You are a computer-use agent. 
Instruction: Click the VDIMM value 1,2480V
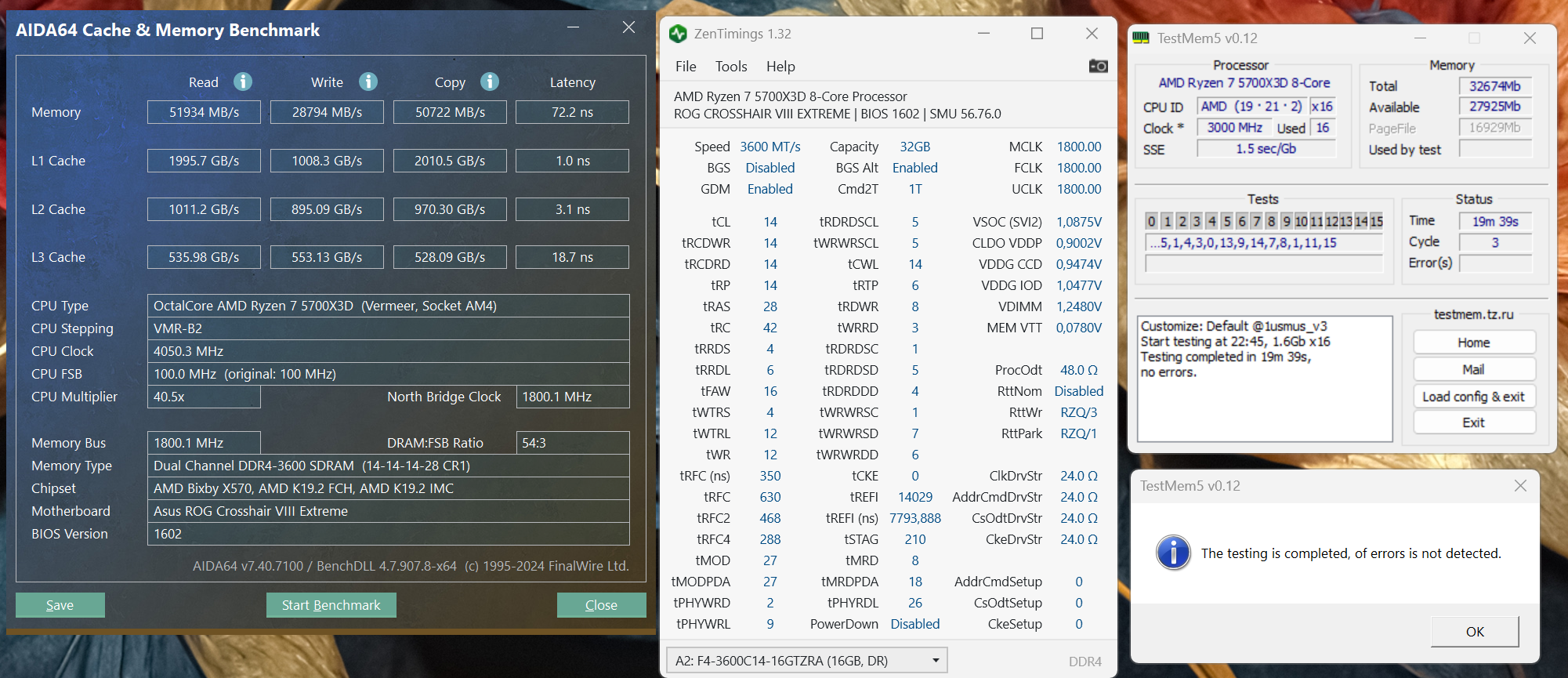tap(1079, 306)
